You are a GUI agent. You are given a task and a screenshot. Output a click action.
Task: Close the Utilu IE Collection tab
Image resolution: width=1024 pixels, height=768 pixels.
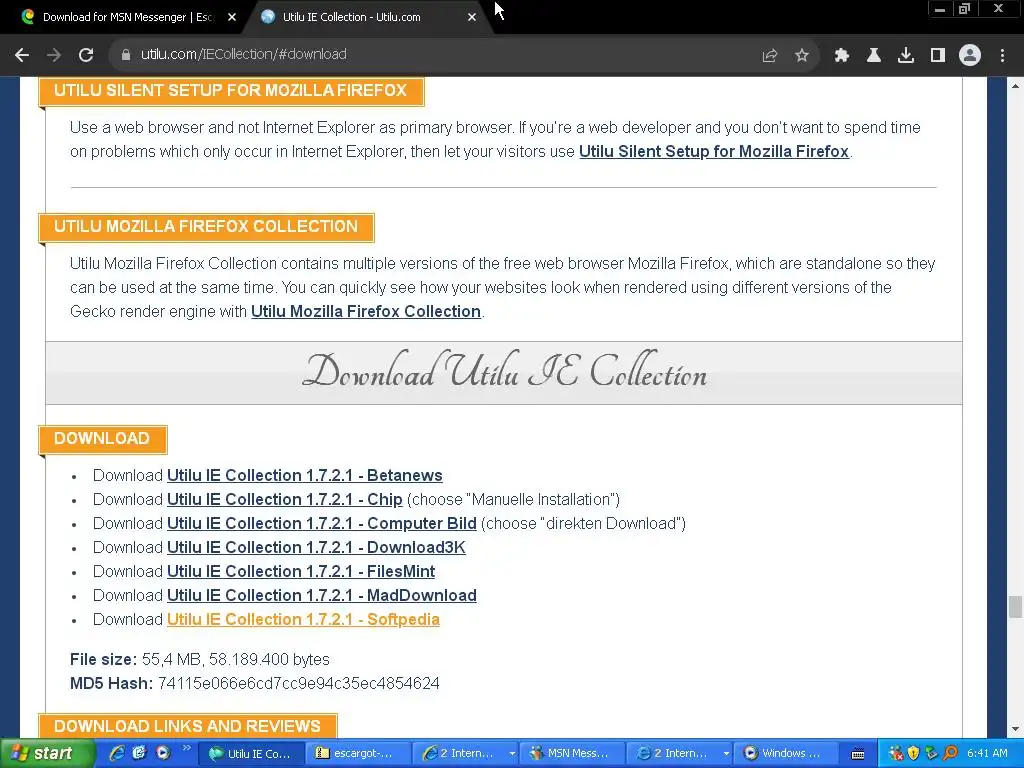[472, 17]
